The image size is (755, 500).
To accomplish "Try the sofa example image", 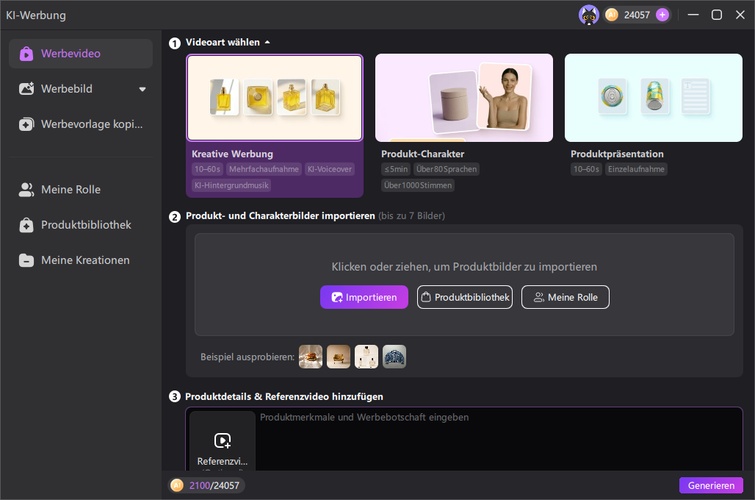I will tap(338, 357).
